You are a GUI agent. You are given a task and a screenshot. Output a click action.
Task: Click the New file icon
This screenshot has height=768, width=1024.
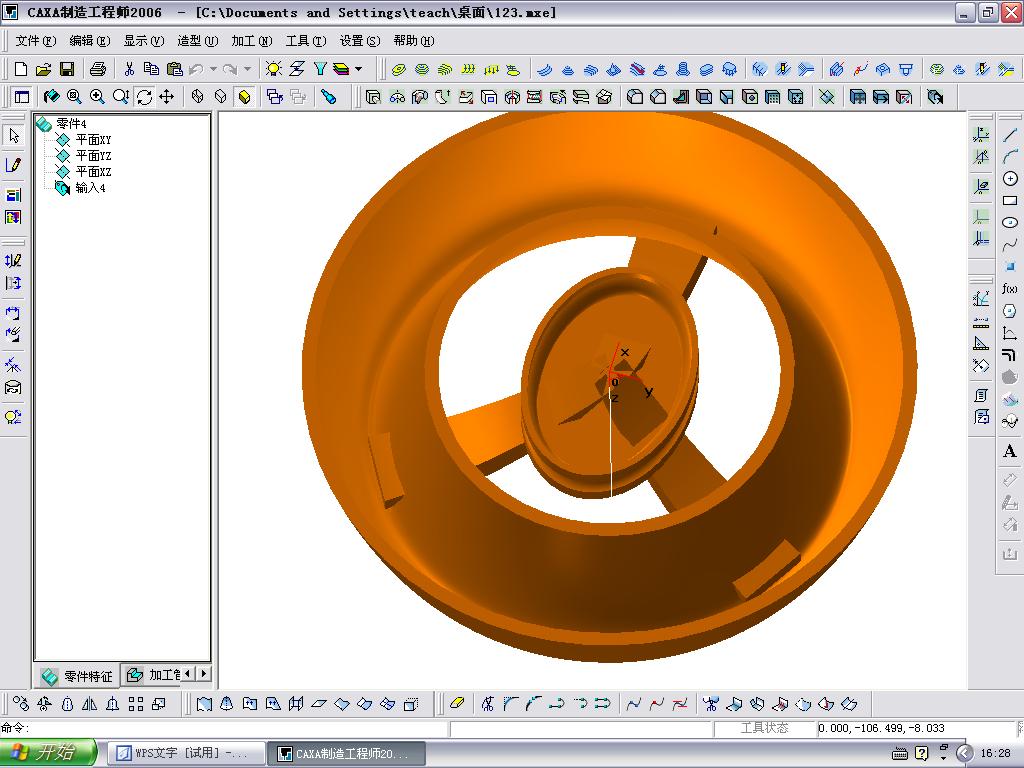[x=21, y=69]
